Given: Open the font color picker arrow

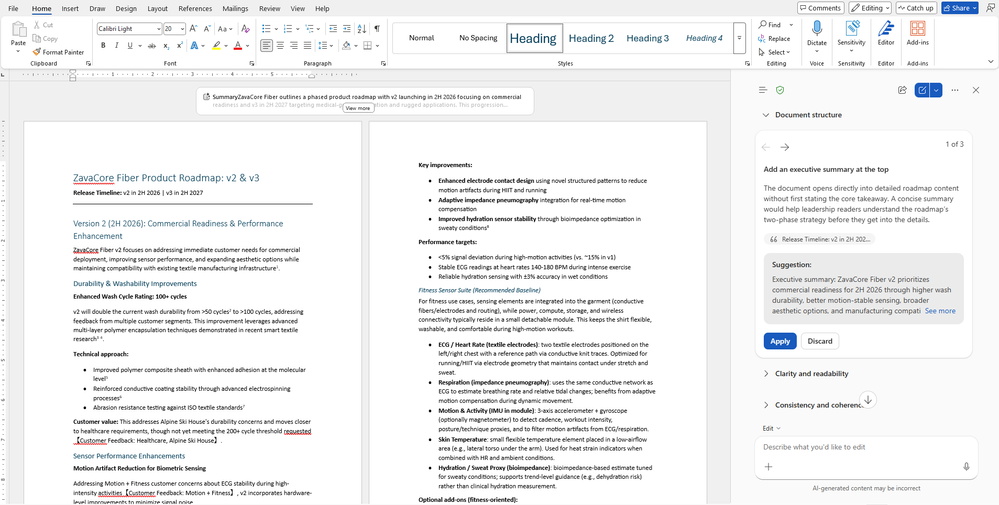Looking at the screenshot, I should point(248,46).
